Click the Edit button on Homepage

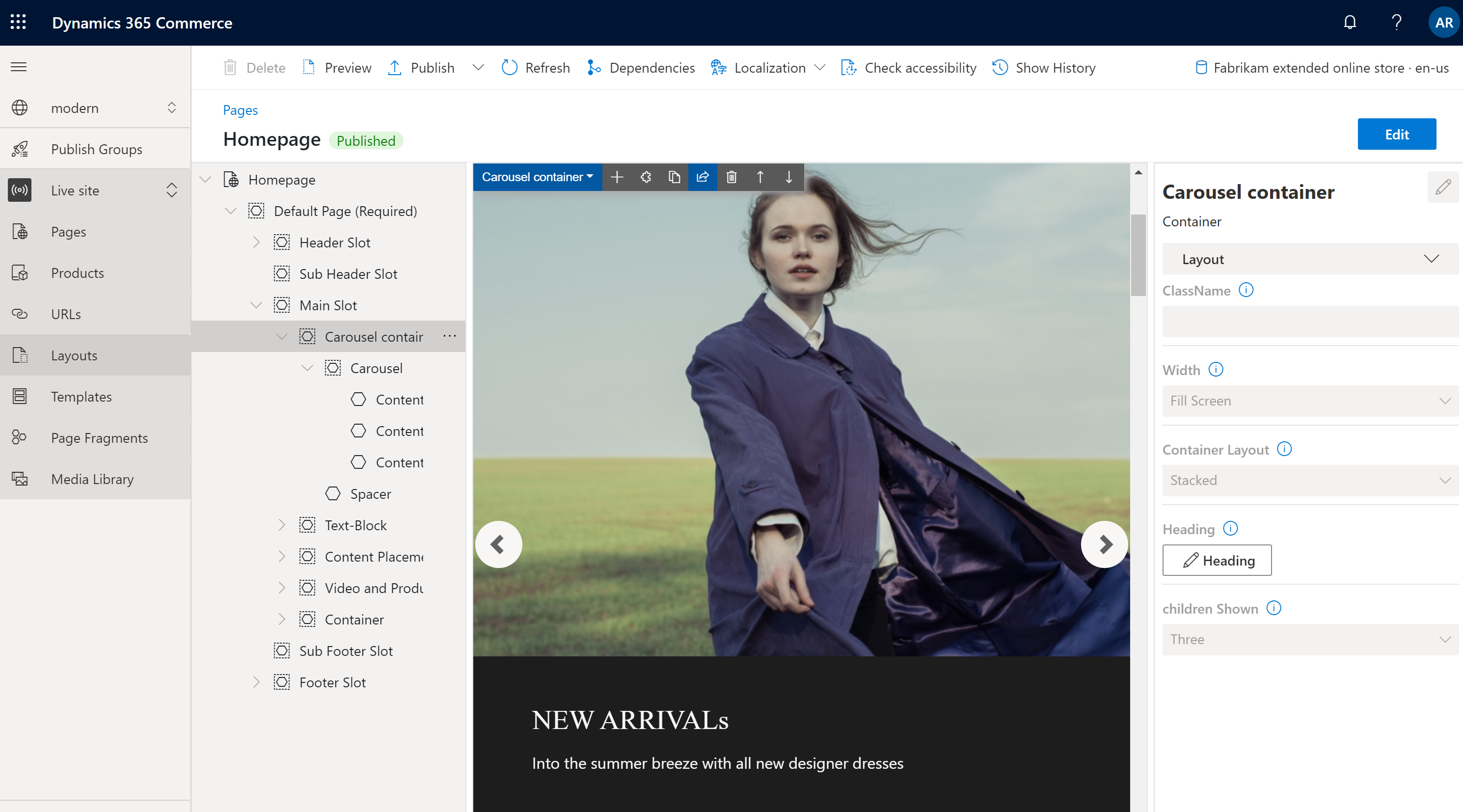click(x=1397, y=134)
